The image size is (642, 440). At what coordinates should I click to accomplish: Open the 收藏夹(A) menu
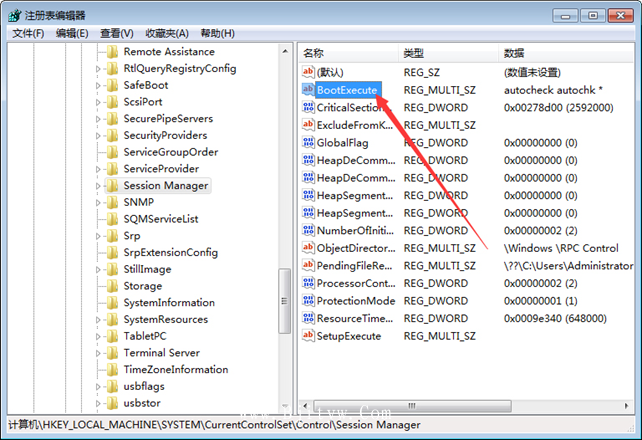[167, 33]
